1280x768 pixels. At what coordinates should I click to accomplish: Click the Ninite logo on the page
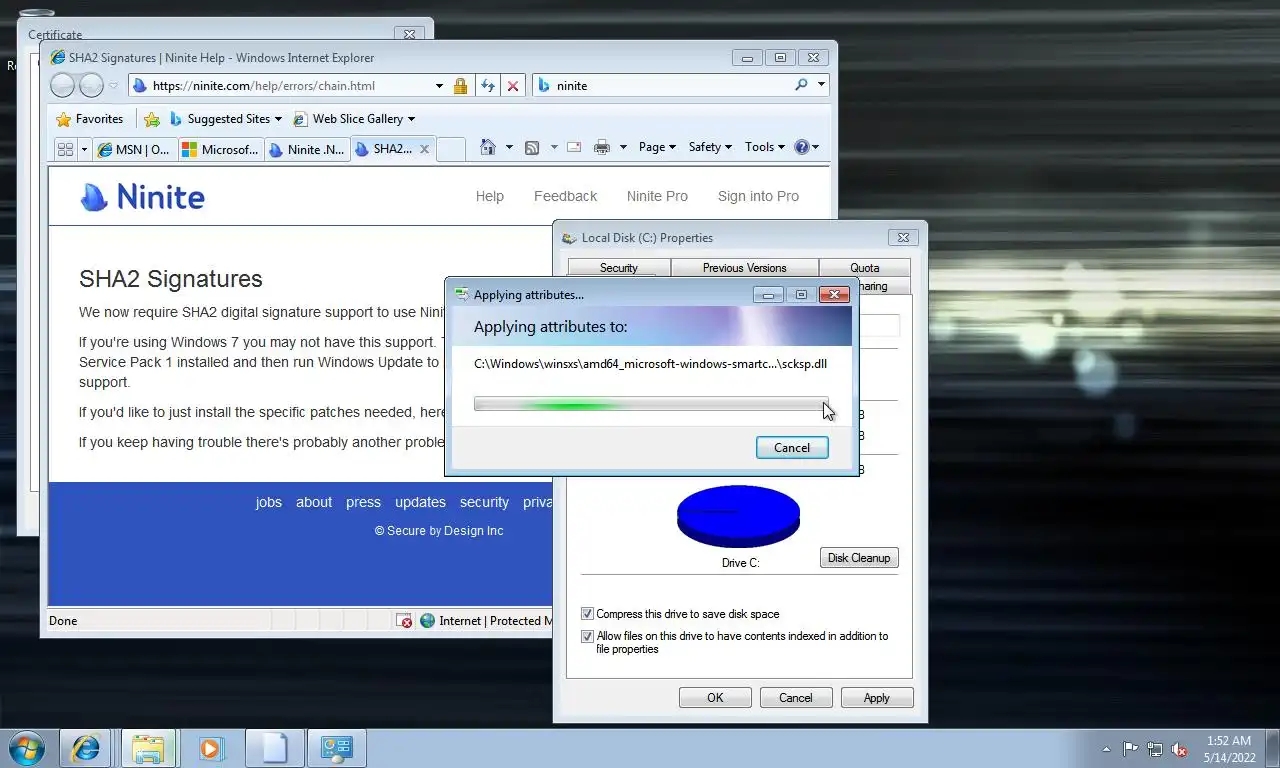click(143, 197)
